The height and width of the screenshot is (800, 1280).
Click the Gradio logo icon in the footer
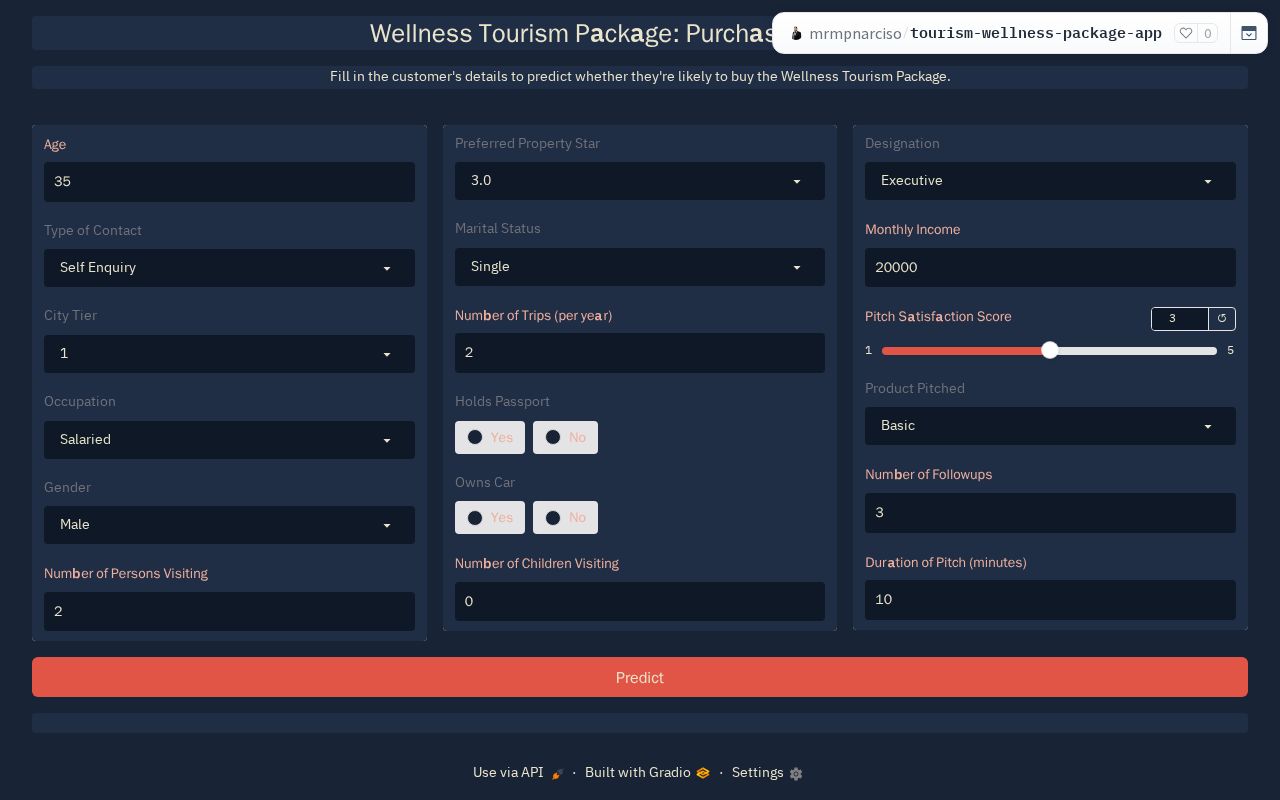703,773
